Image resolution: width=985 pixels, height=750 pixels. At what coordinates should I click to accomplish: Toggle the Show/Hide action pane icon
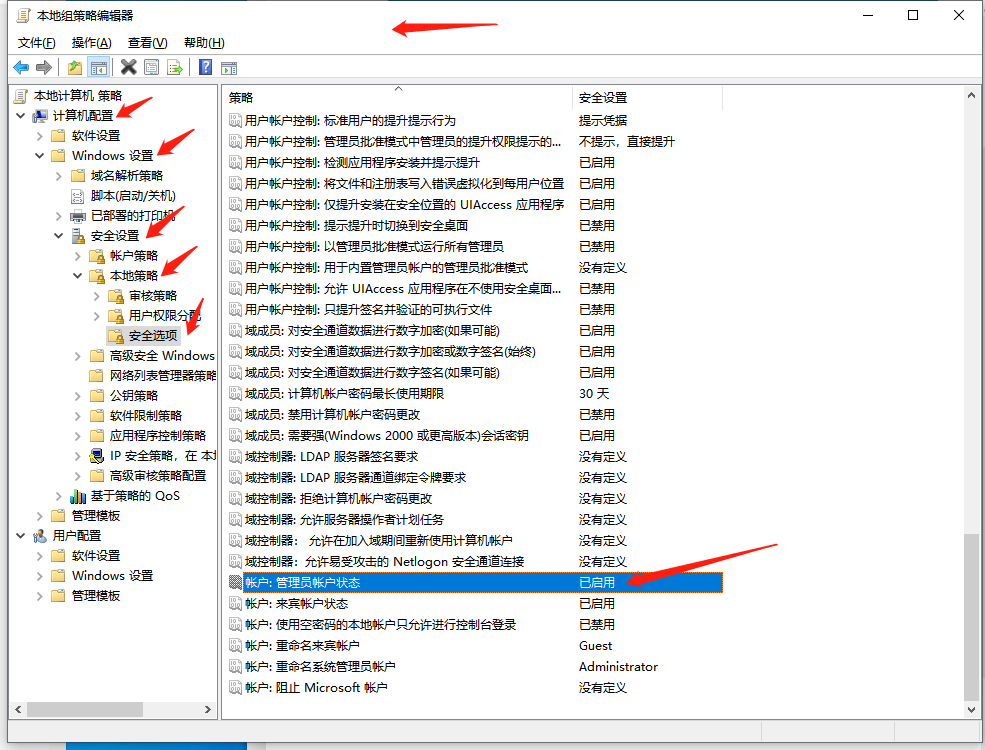229,67
